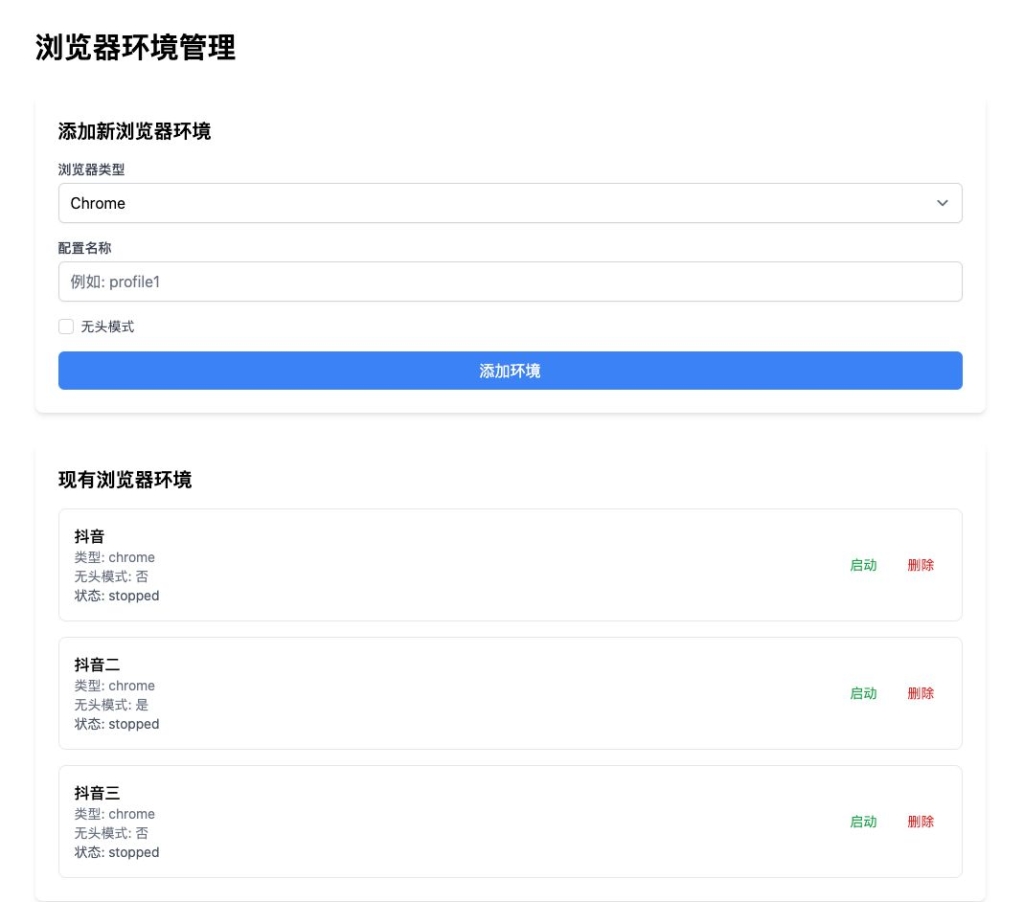The image size is (1024, 902).
Task: Select the 抖音三 environment title text
Action: point(97,793)
